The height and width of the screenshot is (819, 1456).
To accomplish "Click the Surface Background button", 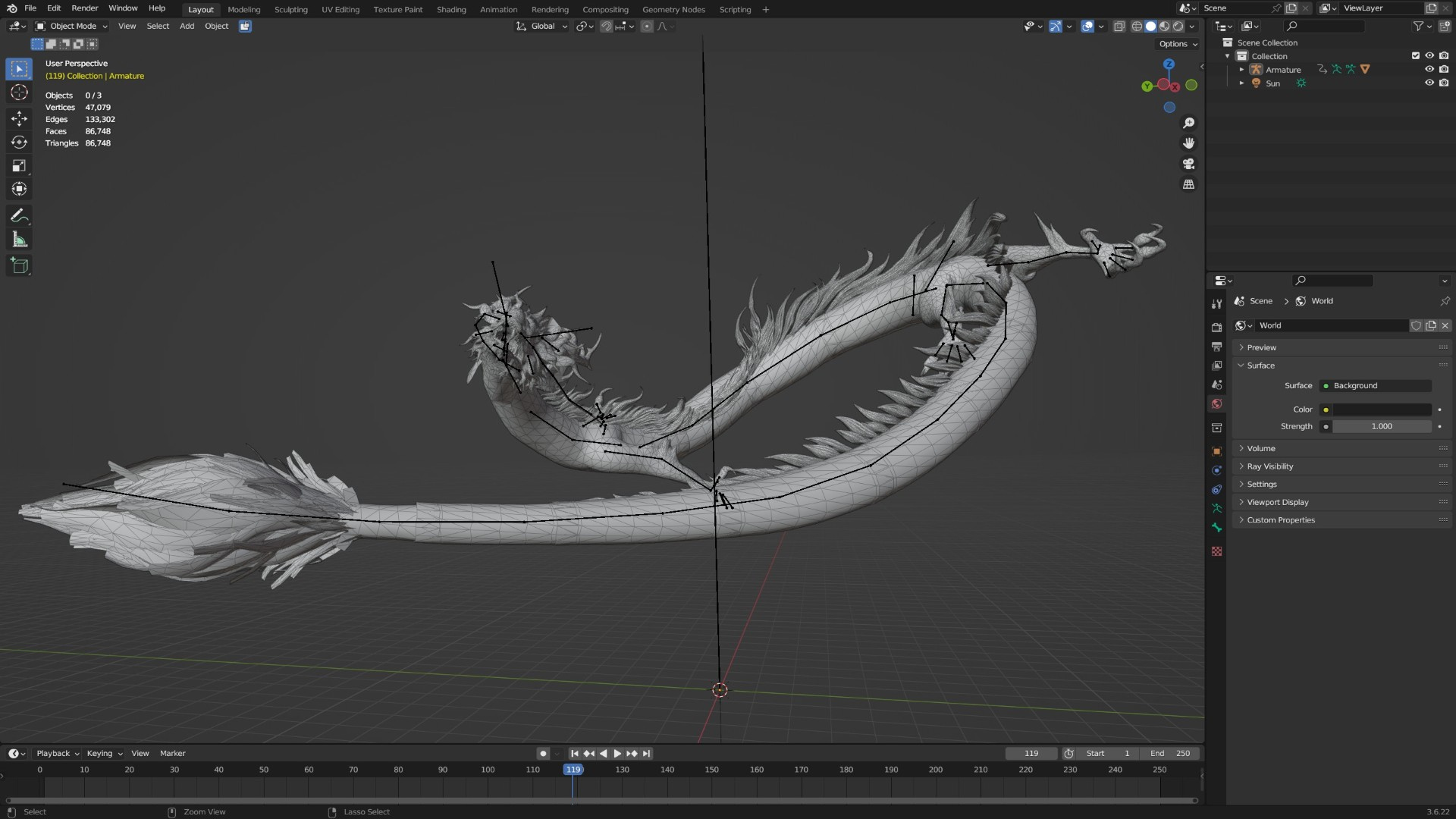I will (x=1375, y=386).
